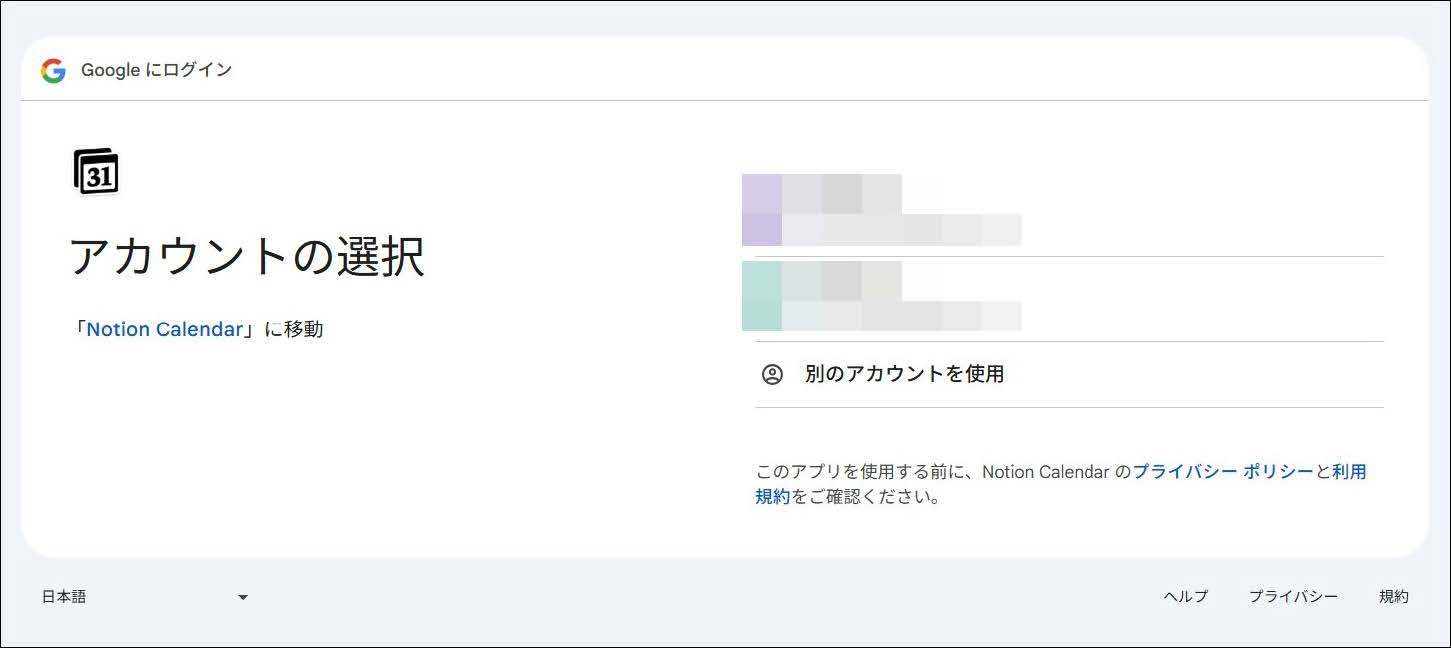Click the Notion Calendar app icon
Screen dimensions: 1451x648
click(96, 172)
